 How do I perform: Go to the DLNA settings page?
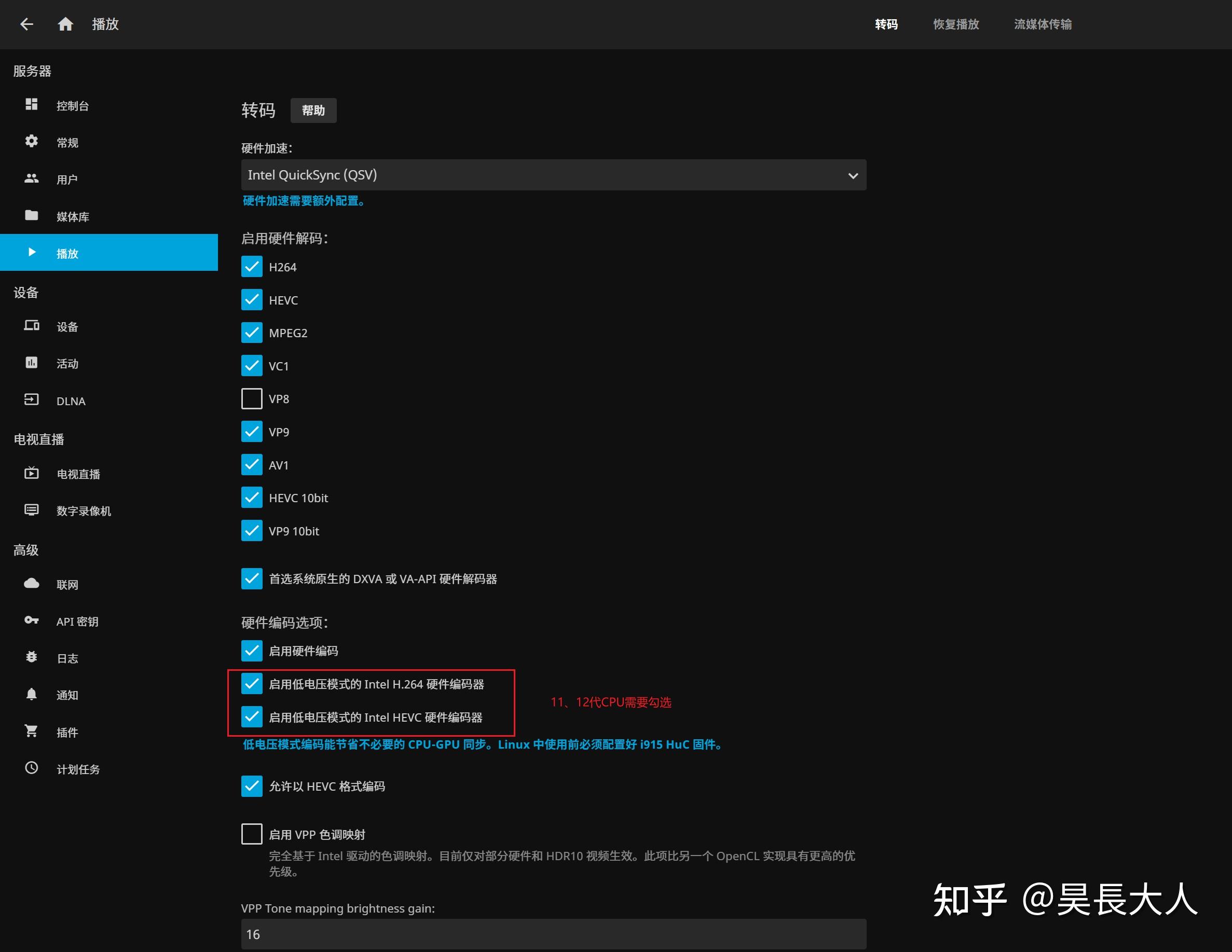[x=71, y=401]
